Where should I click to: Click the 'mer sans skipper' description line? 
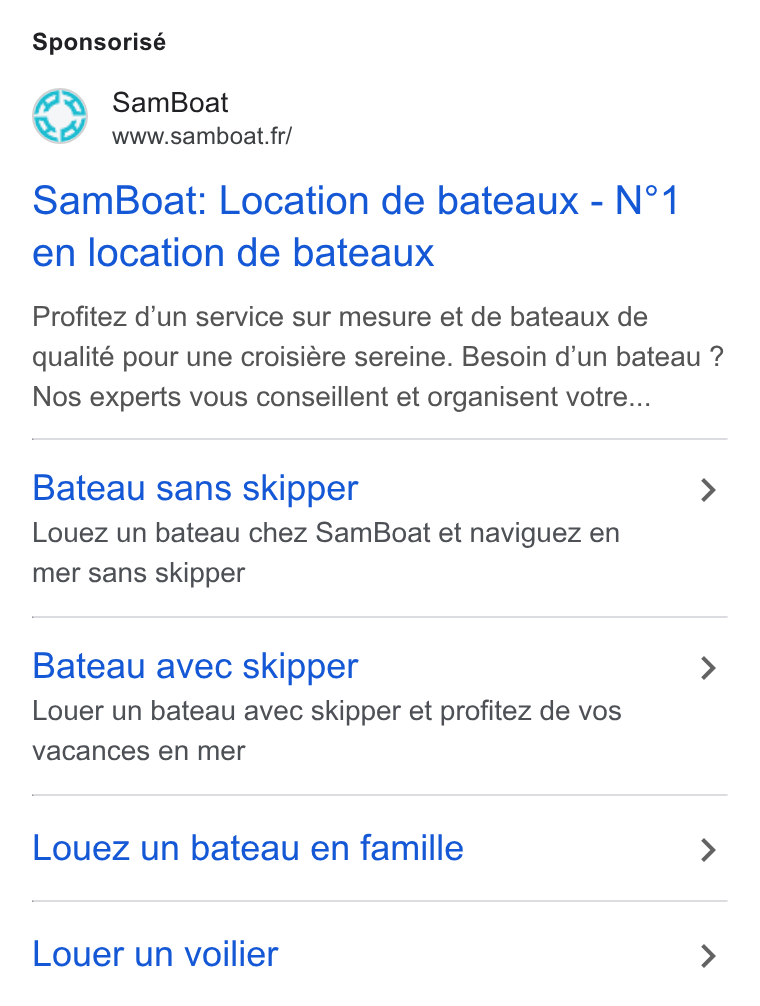click(x=139, y=573)
